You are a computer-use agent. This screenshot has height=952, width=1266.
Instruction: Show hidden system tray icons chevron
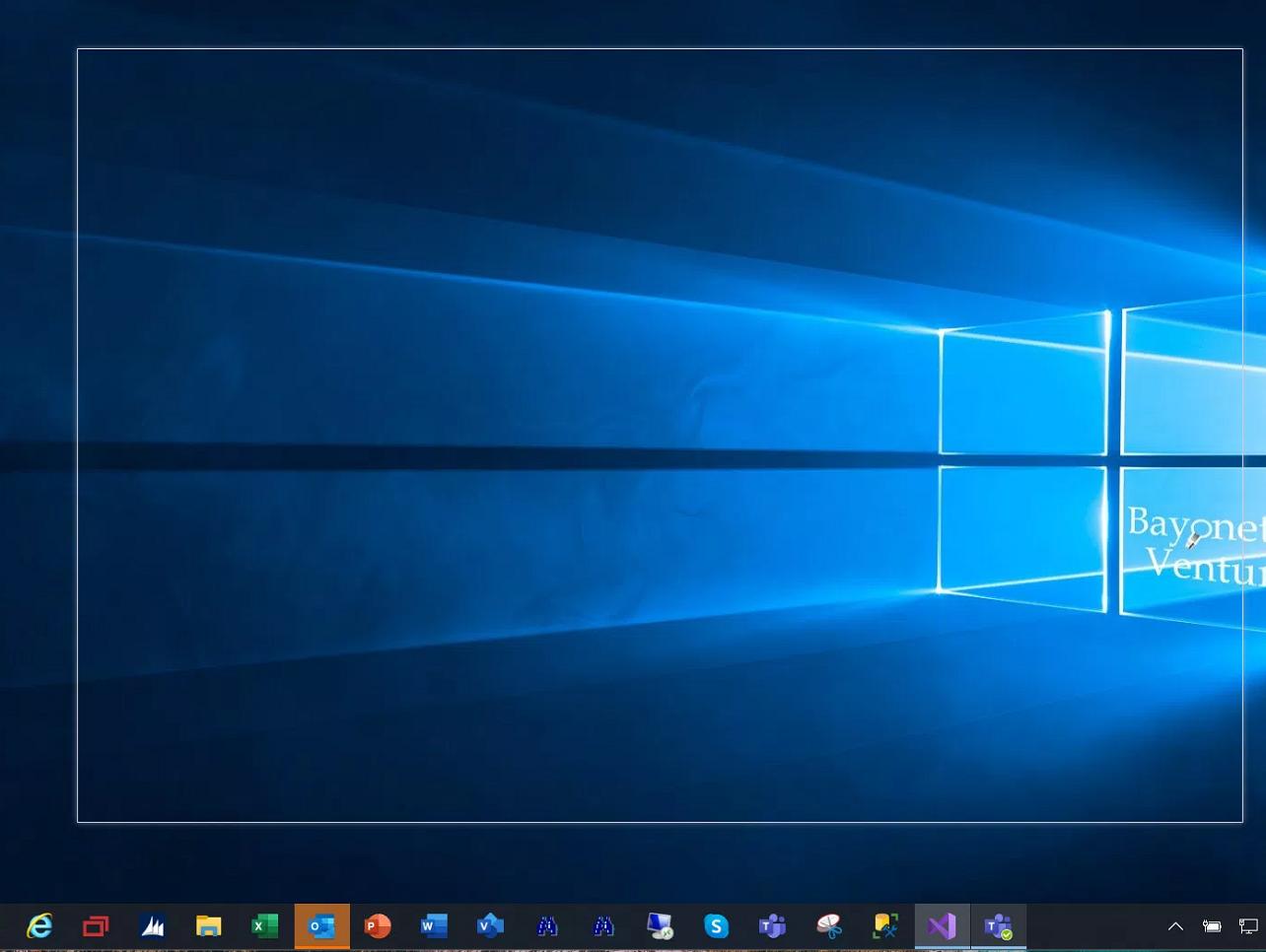(1175, 926)
